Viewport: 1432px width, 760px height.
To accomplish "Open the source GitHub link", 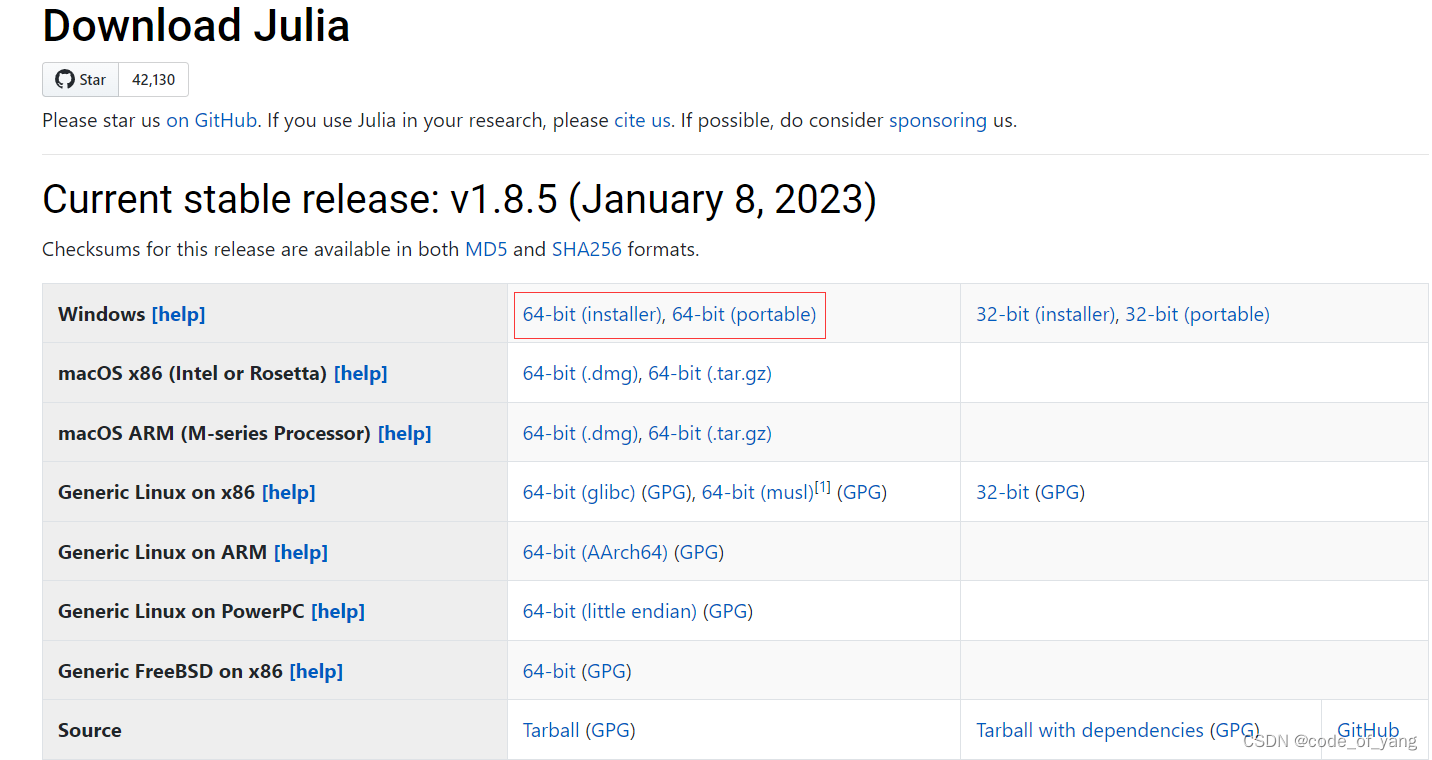I will [1368, 730].
